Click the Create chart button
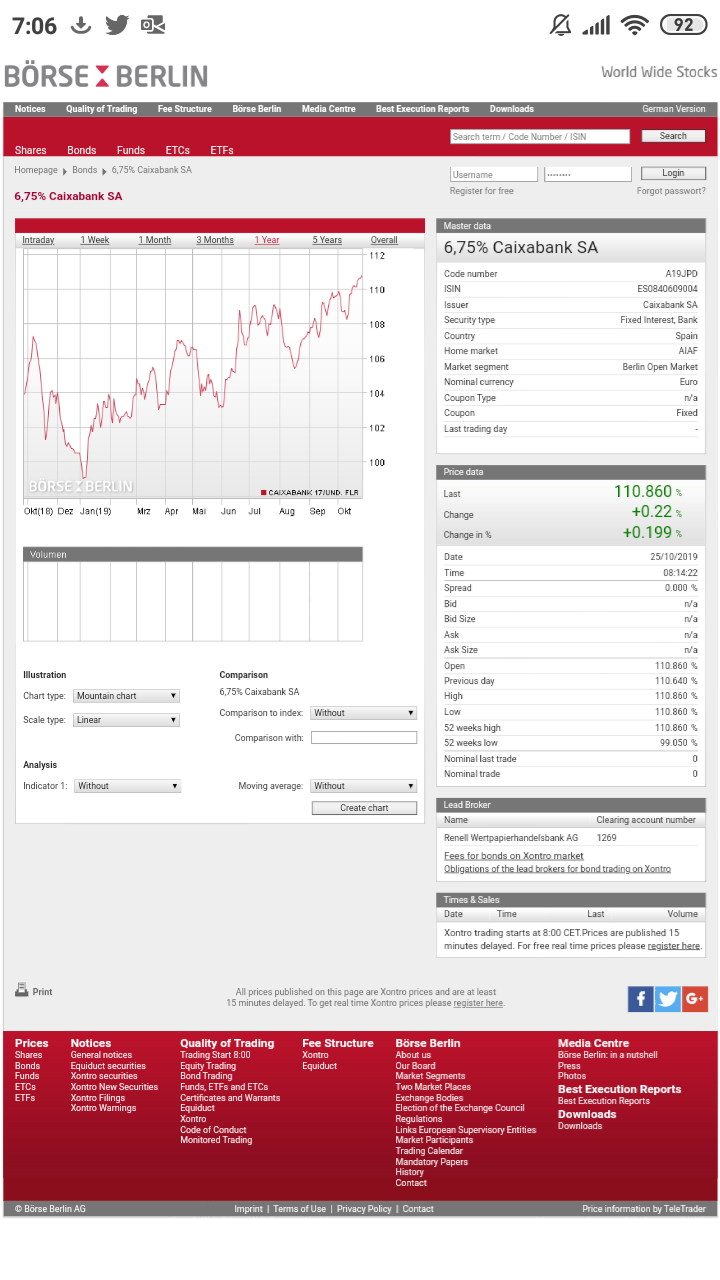The width and height of the screenshot is (720, 1280). [x=364, y=808]
